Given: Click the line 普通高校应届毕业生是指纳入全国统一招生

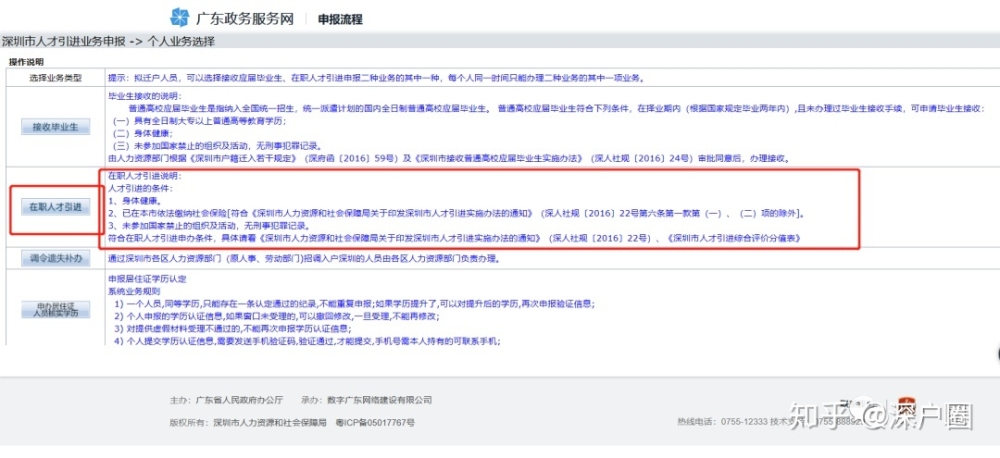Looking at the screenshot, I should [x=556, y=108].
